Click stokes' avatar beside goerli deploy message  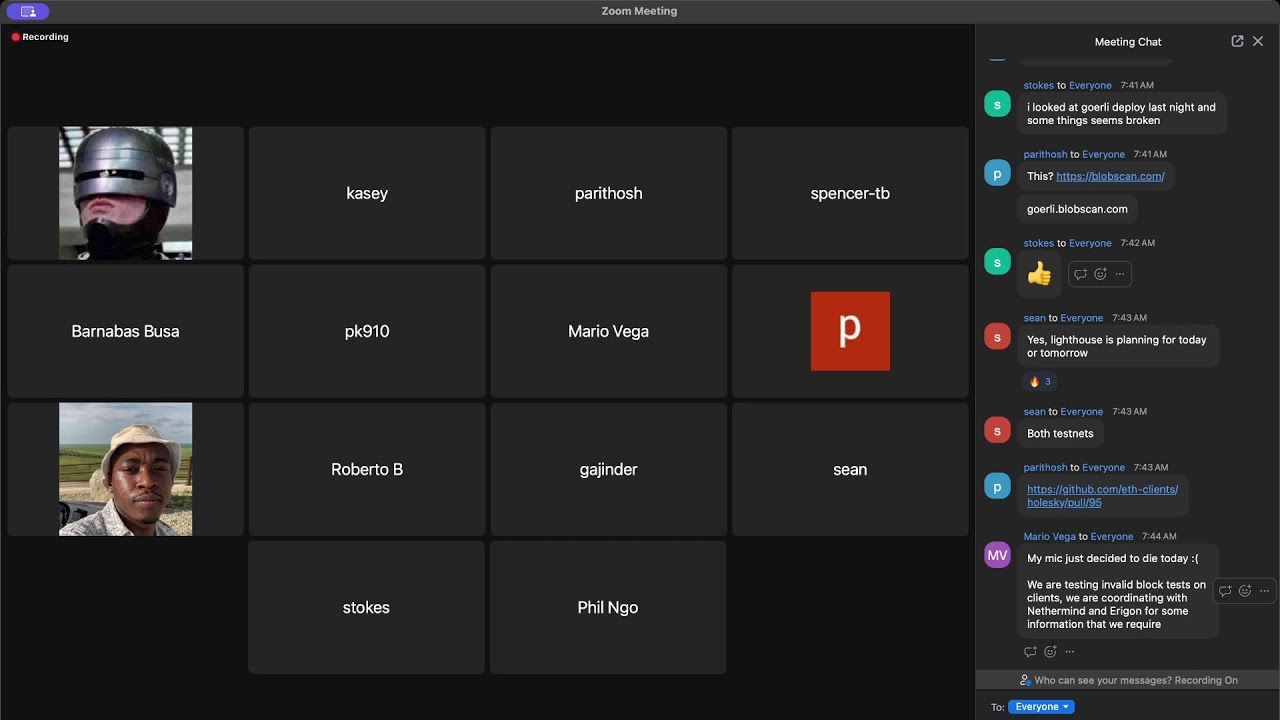tap(997, 104)
